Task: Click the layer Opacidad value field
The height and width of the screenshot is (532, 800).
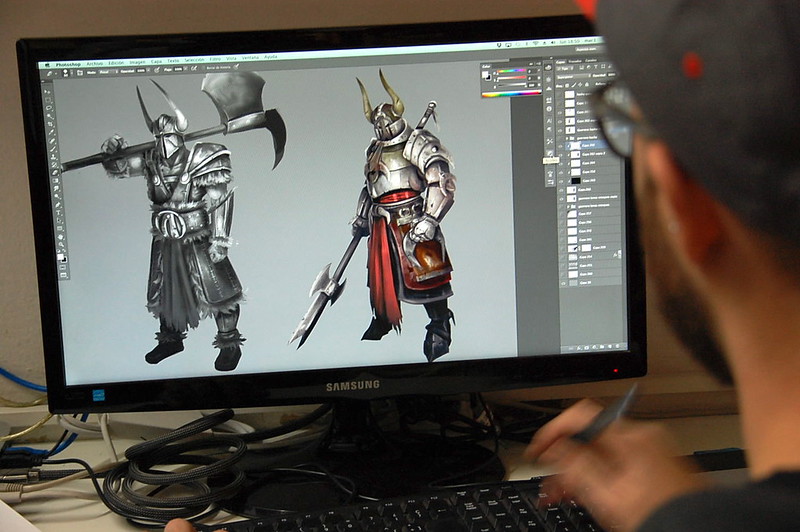Action: 611,74
